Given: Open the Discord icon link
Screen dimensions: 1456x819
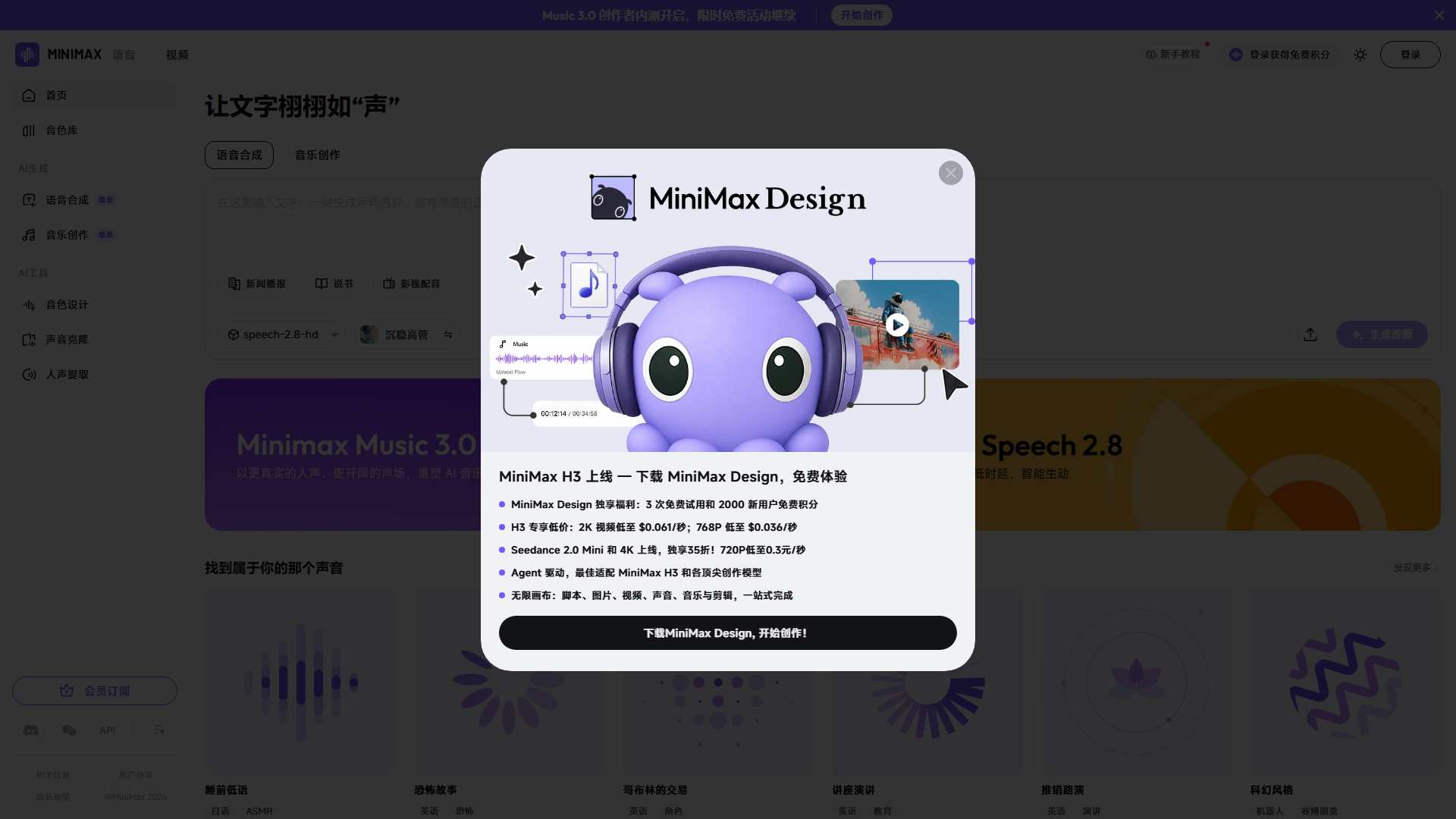Looking at the screenshot, I should coord(31,730).
